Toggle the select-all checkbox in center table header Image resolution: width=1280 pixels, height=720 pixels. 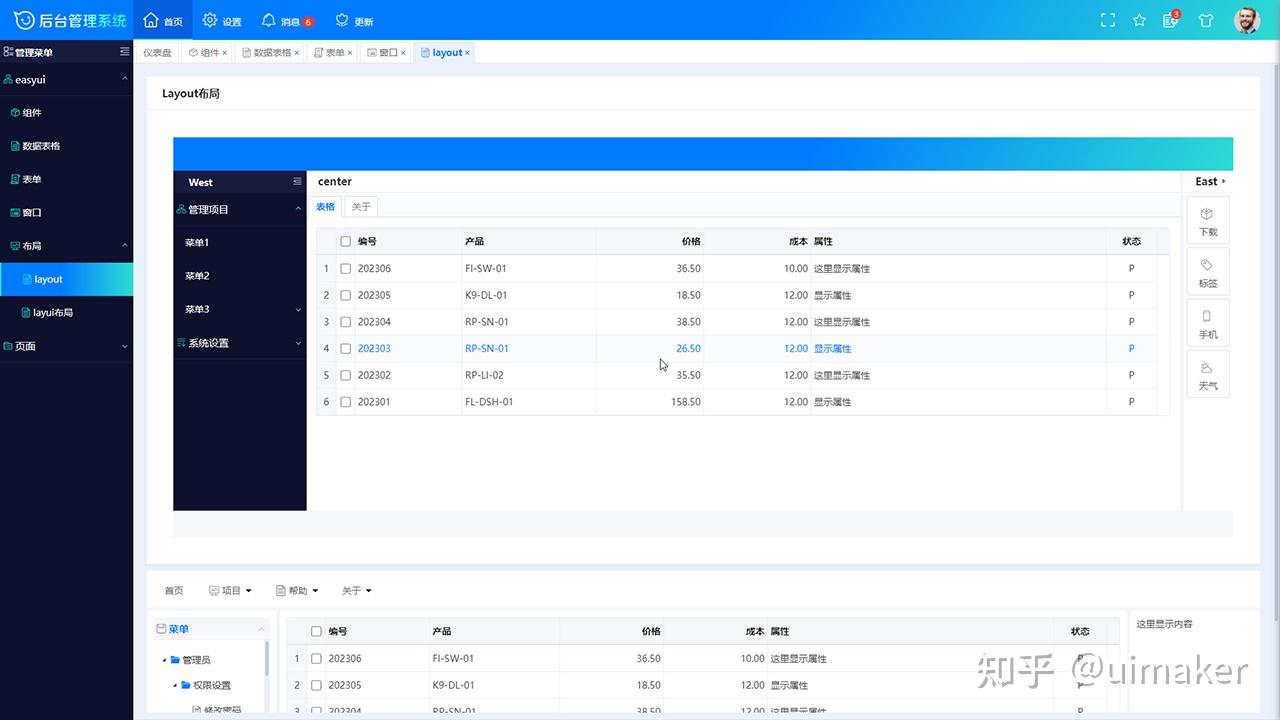[x=345, y=241]
